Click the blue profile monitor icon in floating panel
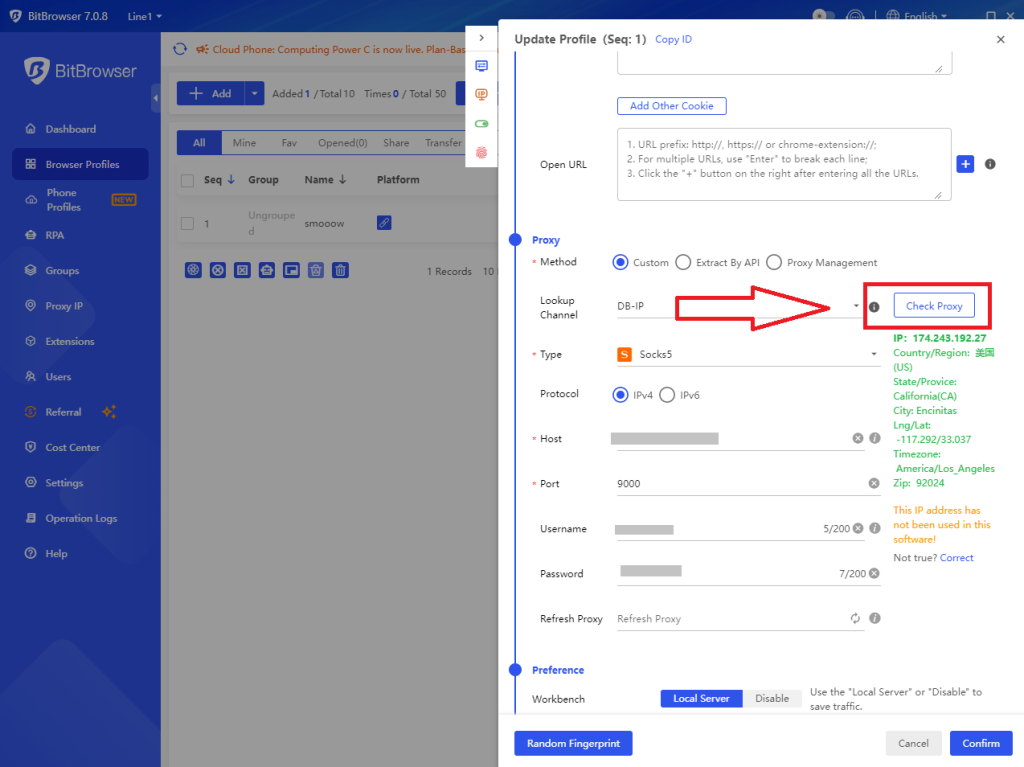The height and width of the screenshot is (767, 1024). pyautogui.click(x=482, y=64)
